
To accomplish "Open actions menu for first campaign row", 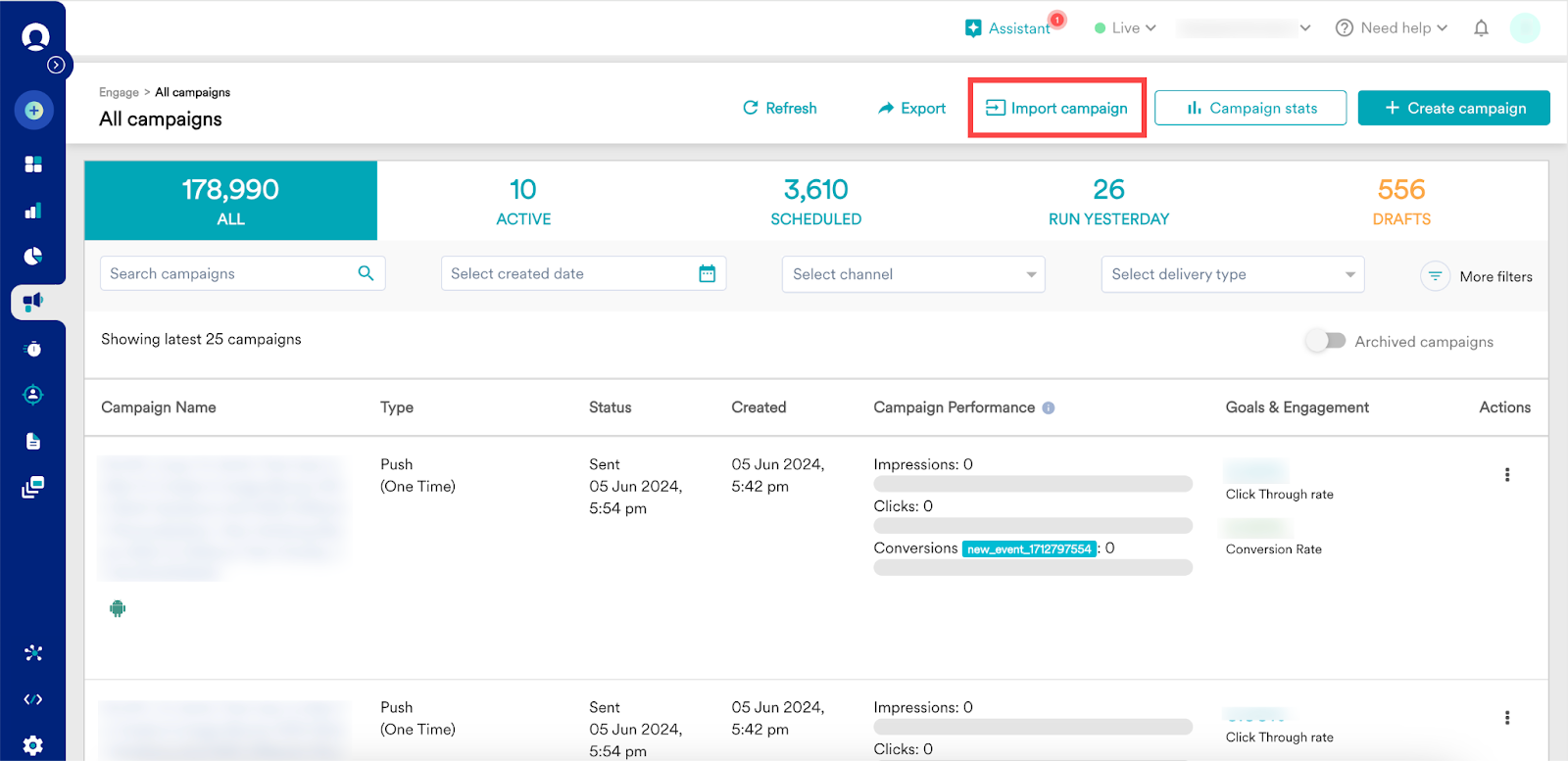I will point(1506,475).
